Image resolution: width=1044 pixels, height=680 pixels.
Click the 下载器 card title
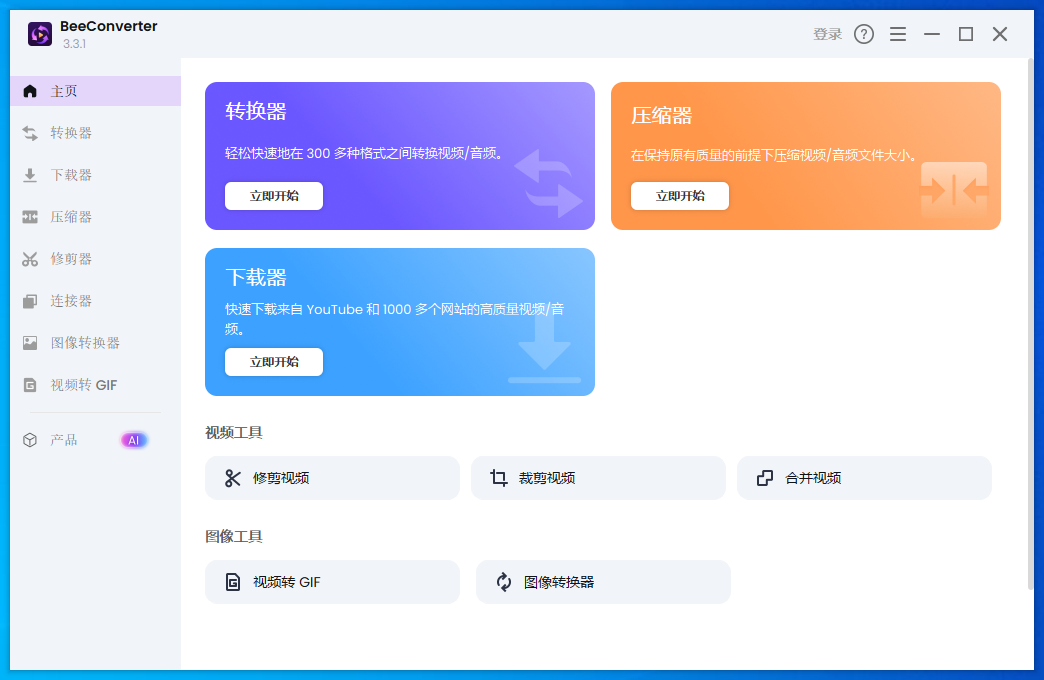(x=256, y=277)
